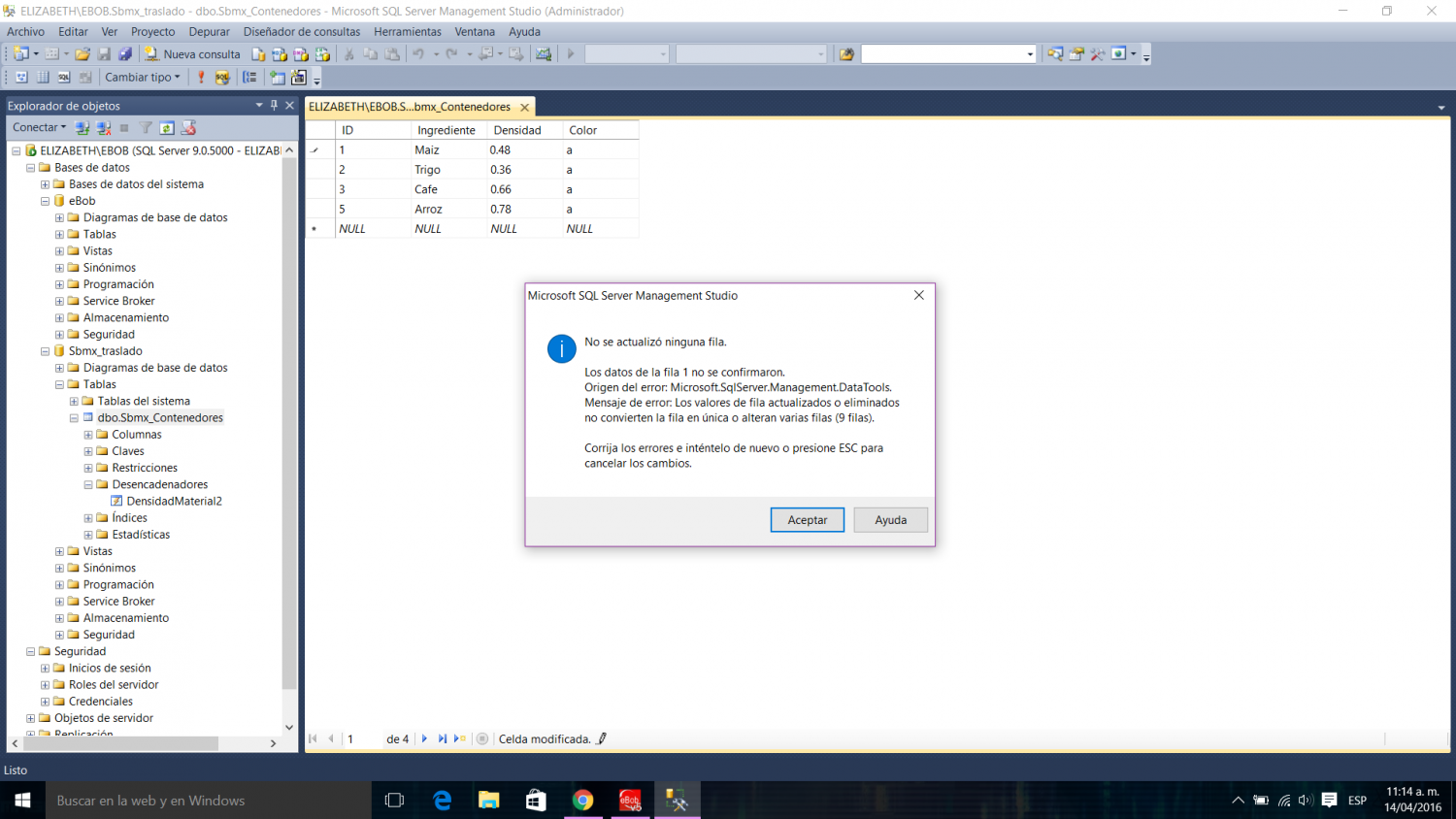Click the XMLA query icon

[322, 54]
